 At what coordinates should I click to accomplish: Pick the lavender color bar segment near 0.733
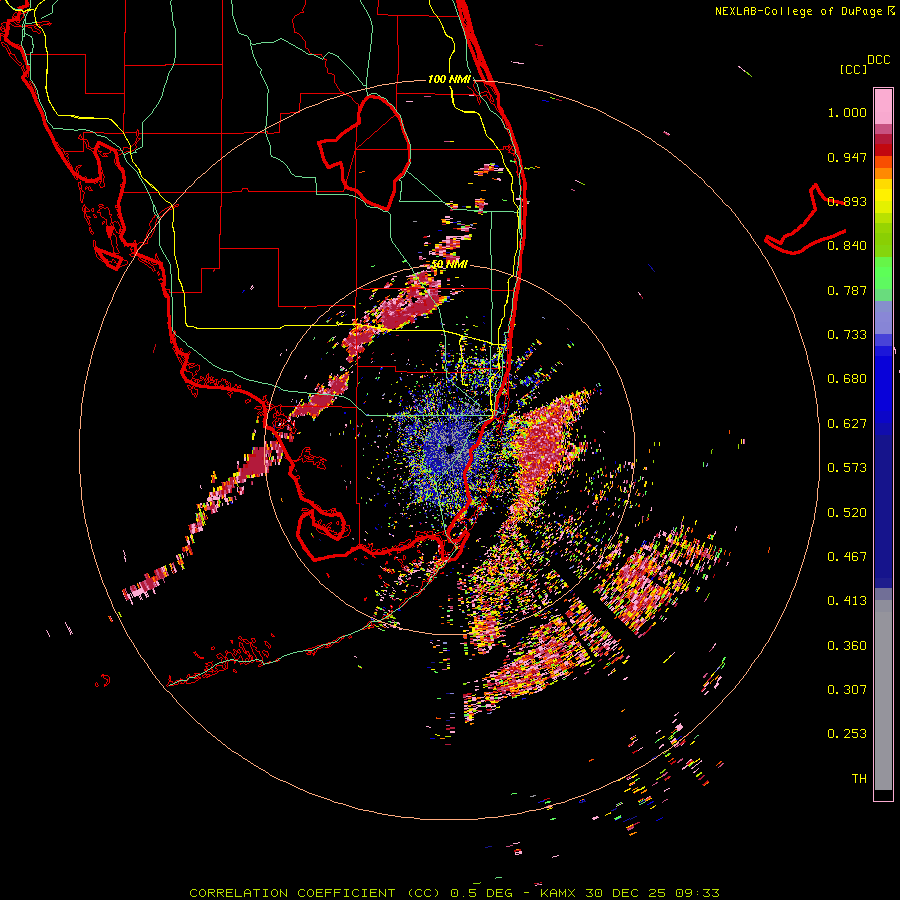[x=883, y=318]
